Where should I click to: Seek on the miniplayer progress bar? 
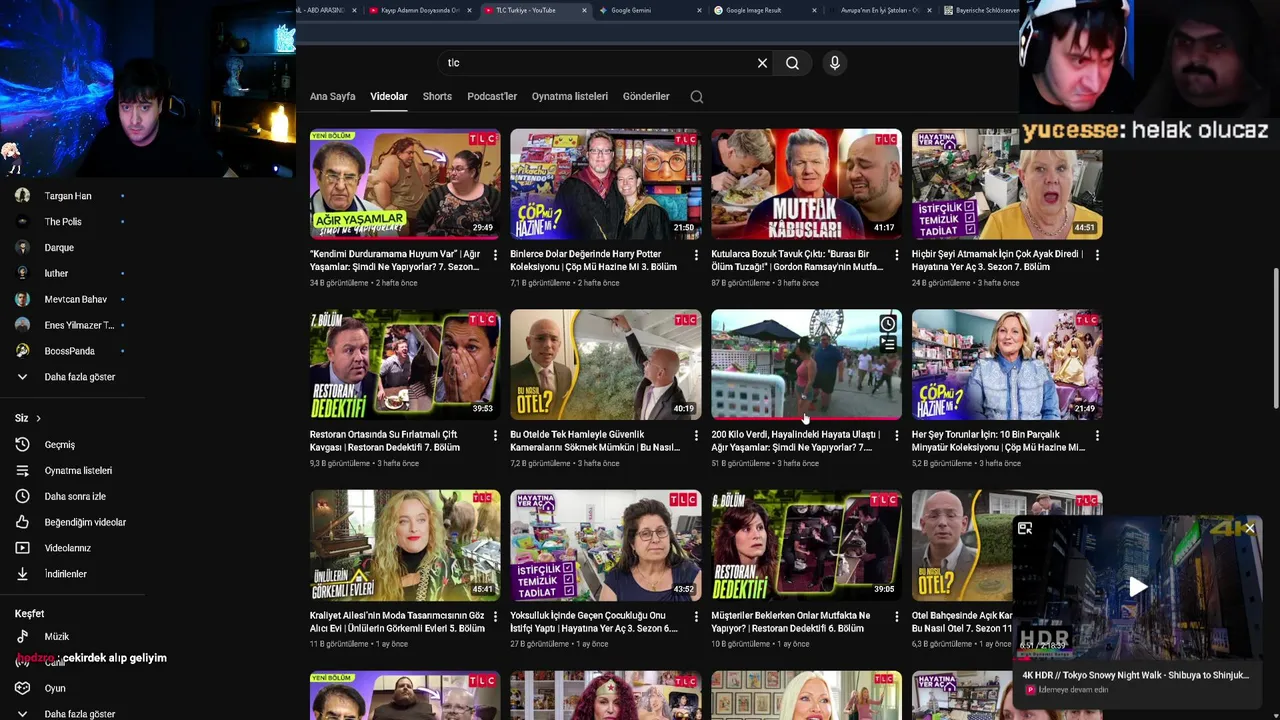[1138, 659]
